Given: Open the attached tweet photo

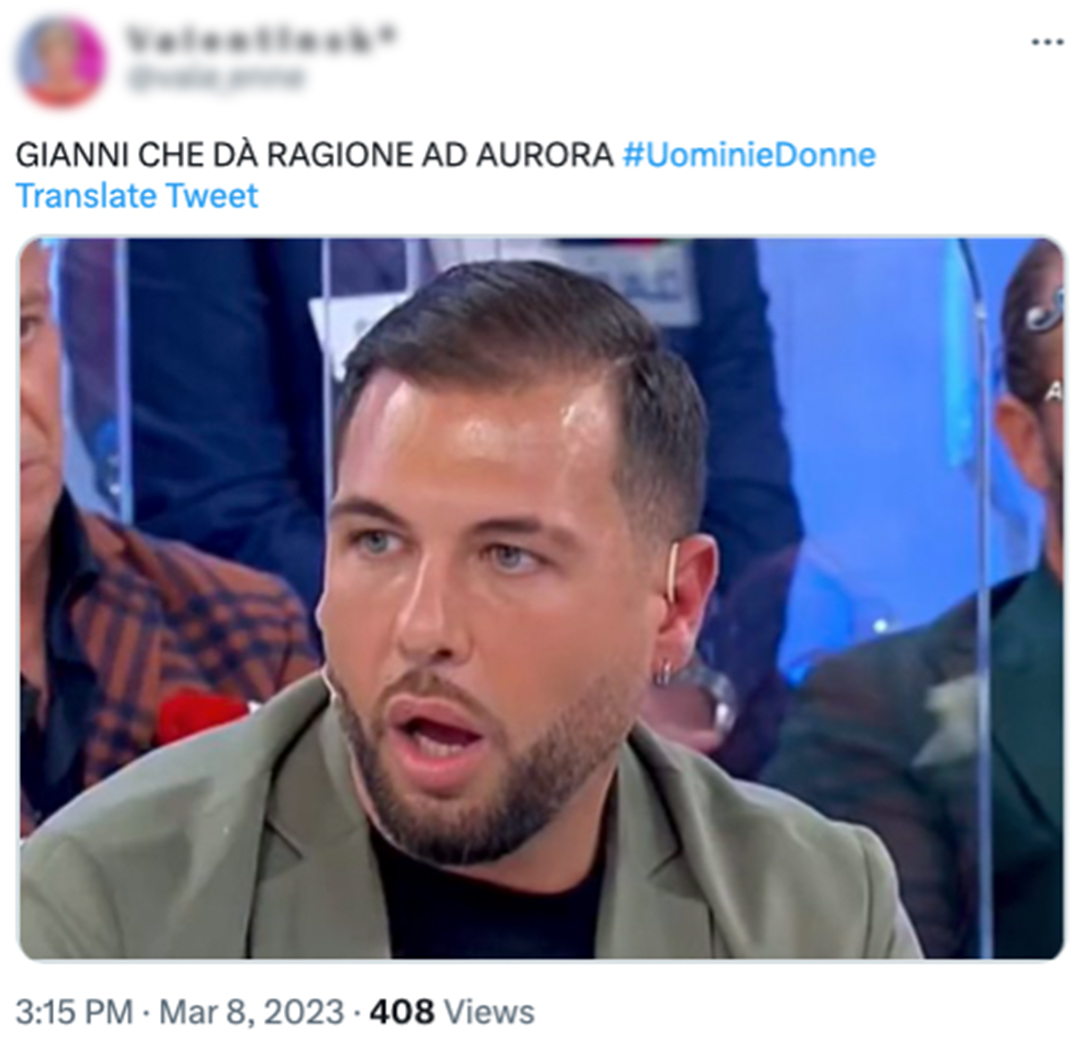Looking at the screenshot, I should pyautogui.click(x=541, y=598).
